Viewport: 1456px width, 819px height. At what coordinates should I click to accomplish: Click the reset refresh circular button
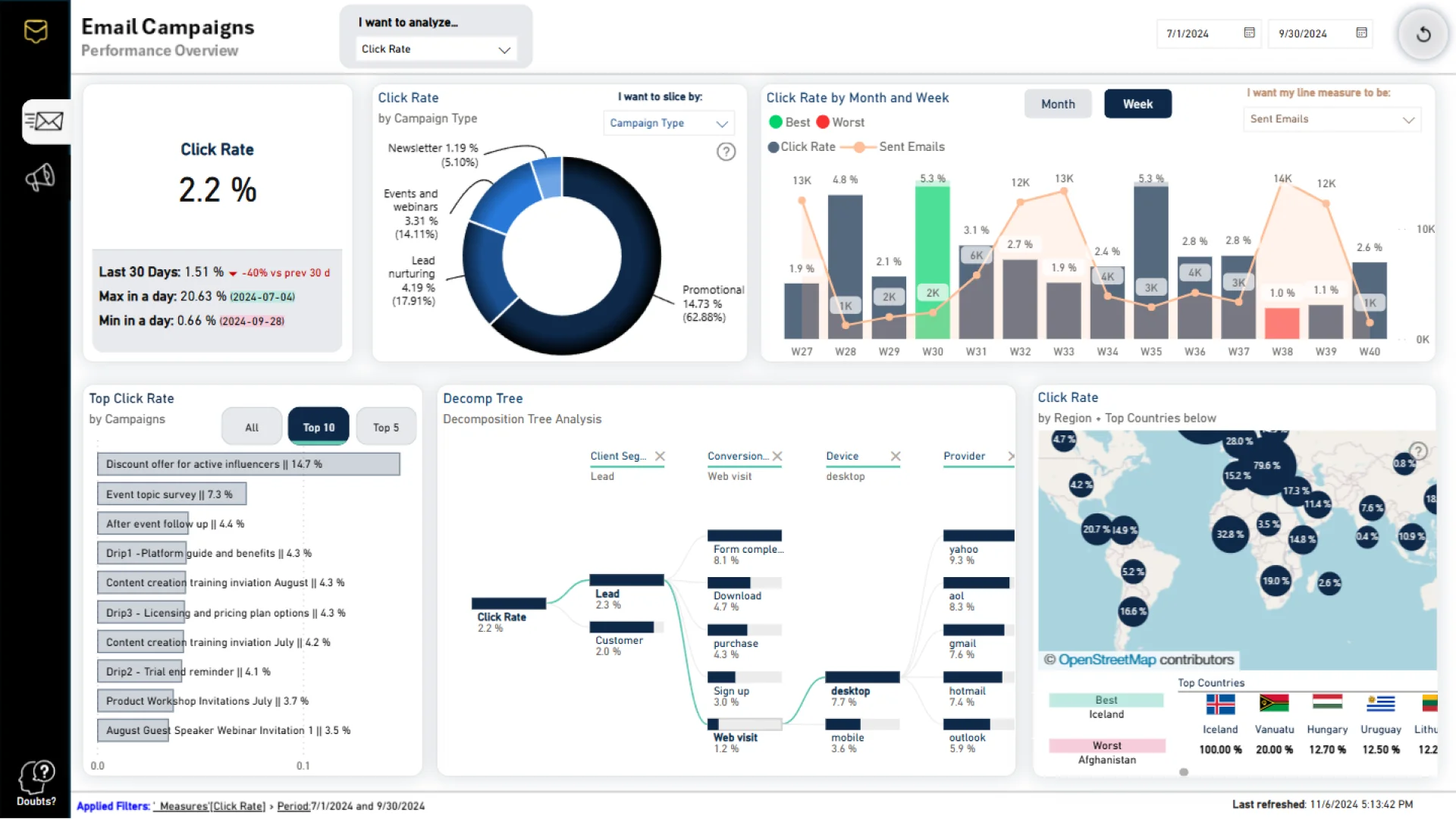pyautogui.click(x=1423, y=33)
